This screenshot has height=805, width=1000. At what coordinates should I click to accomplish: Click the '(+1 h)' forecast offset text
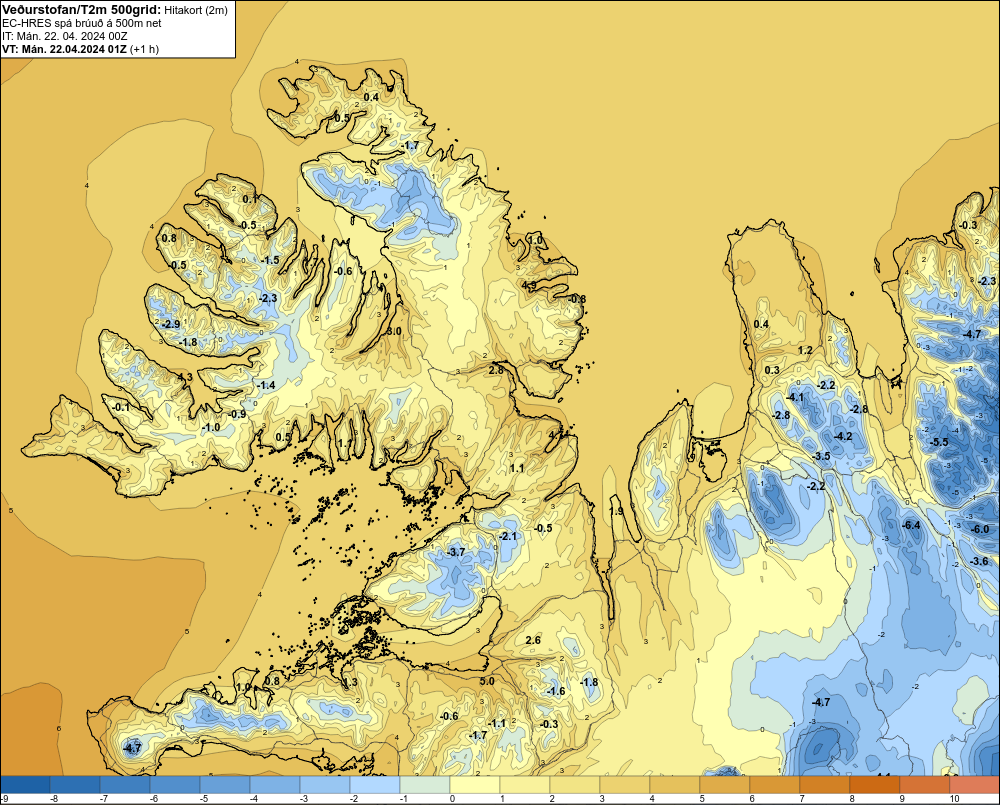tap(144, 49)
